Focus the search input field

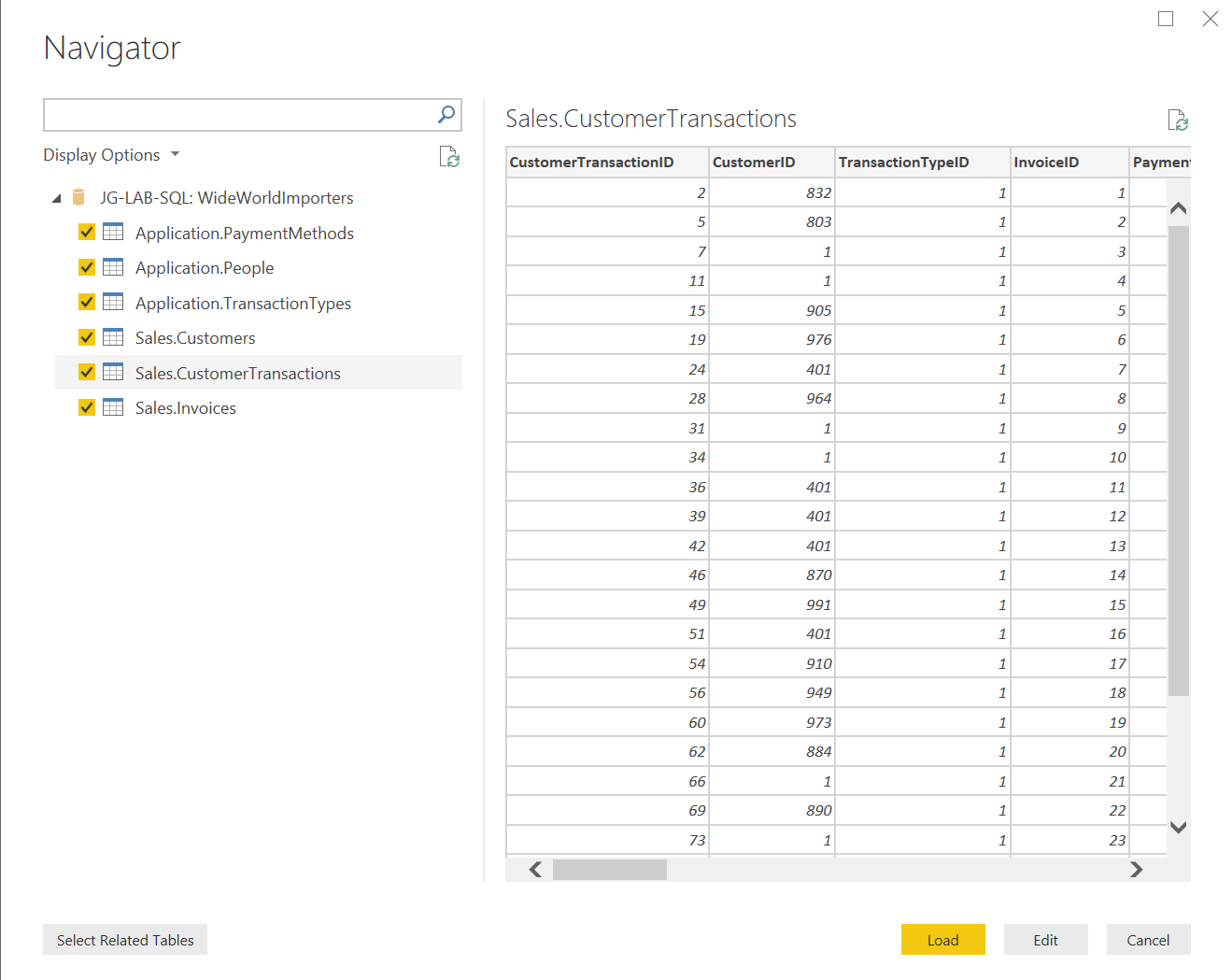(x=239, y=115)
